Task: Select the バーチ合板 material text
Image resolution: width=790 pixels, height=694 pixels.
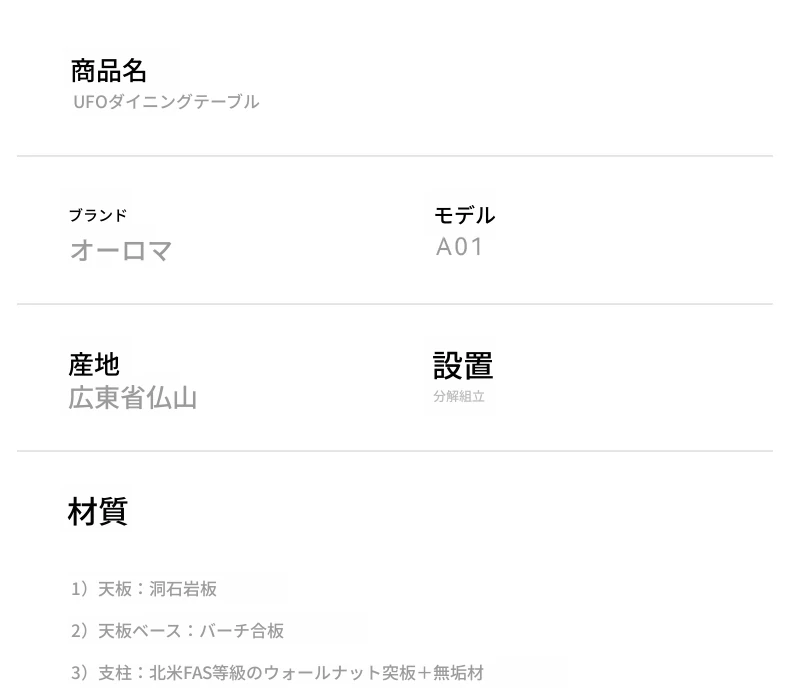Action: point(241,631)
